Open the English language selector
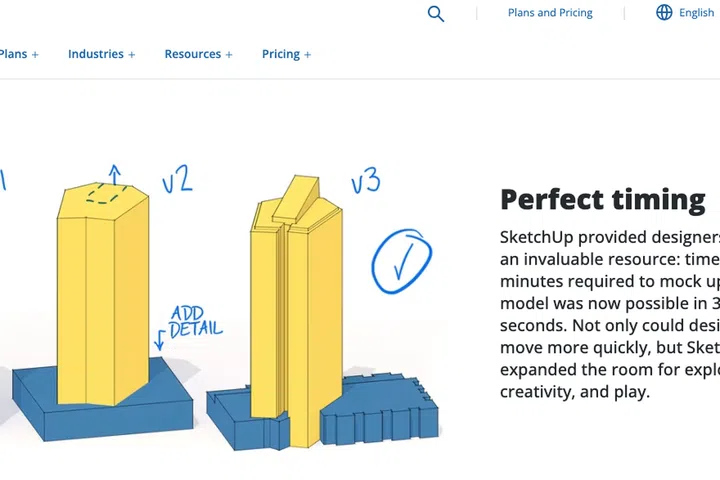 point(696,13)
